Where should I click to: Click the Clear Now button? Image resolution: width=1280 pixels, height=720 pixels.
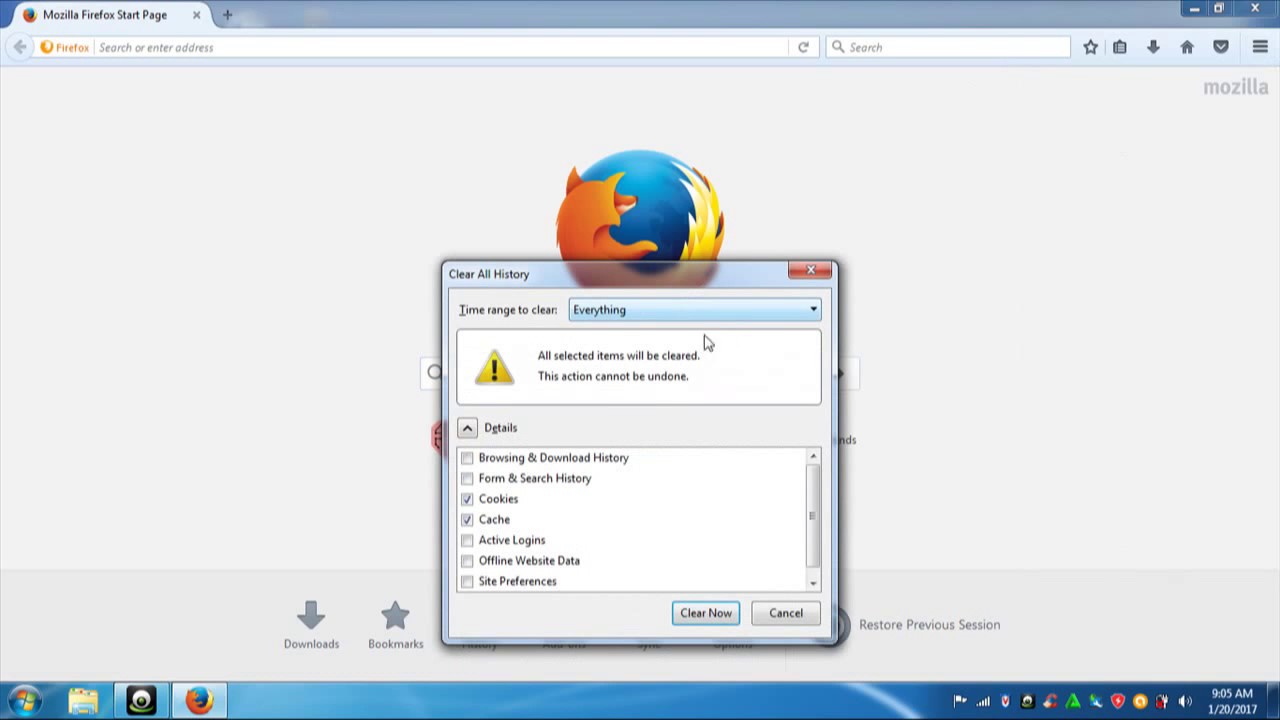(706, 613)
